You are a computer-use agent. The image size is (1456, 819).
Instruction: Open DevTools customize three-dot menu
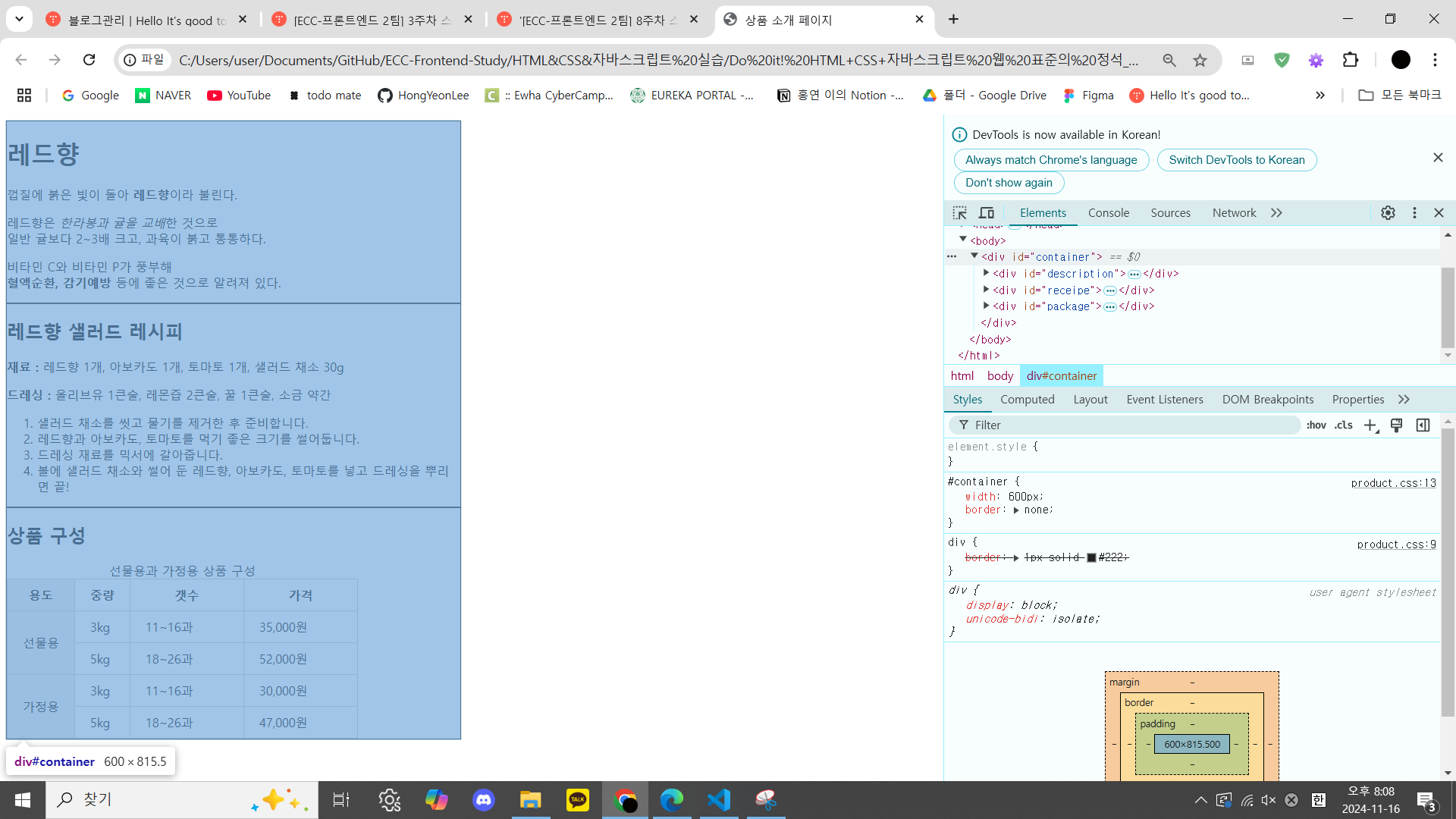pyautogui.click(x=1414, y=213)
